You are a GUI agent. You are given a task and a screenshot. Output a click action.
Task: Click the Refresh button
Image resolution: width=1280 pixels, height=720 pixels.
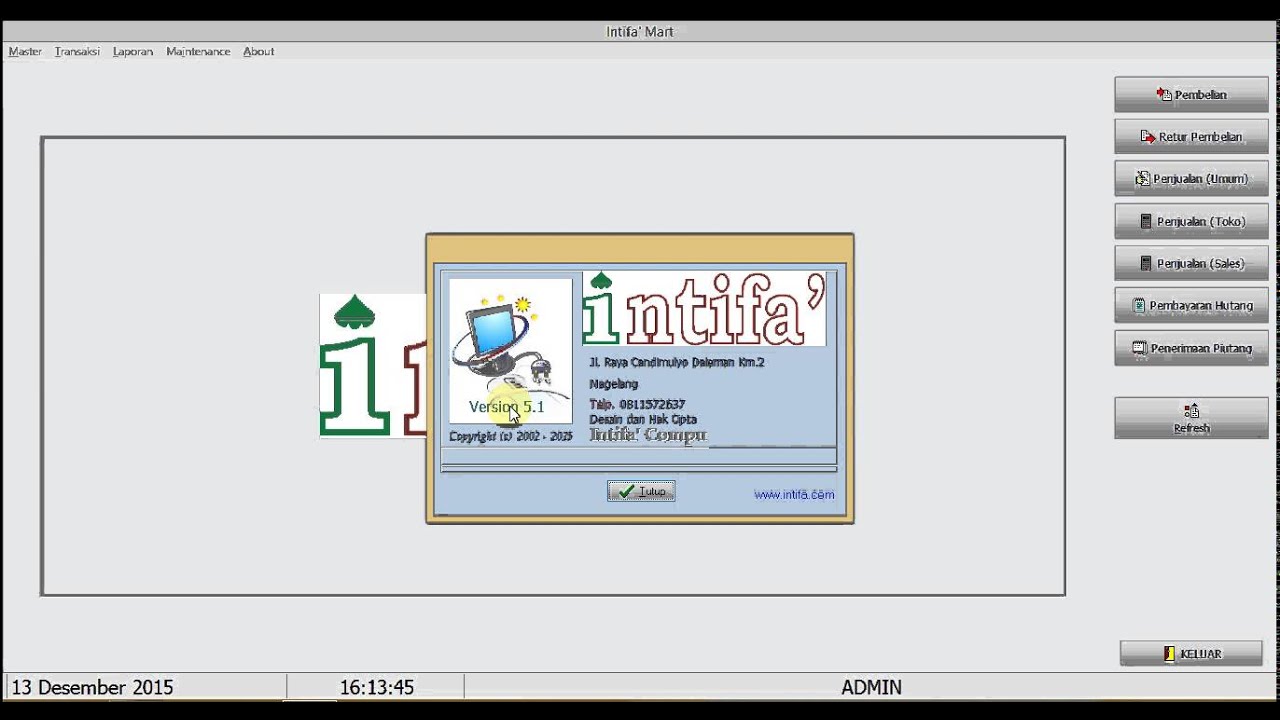pos(1191,418)
